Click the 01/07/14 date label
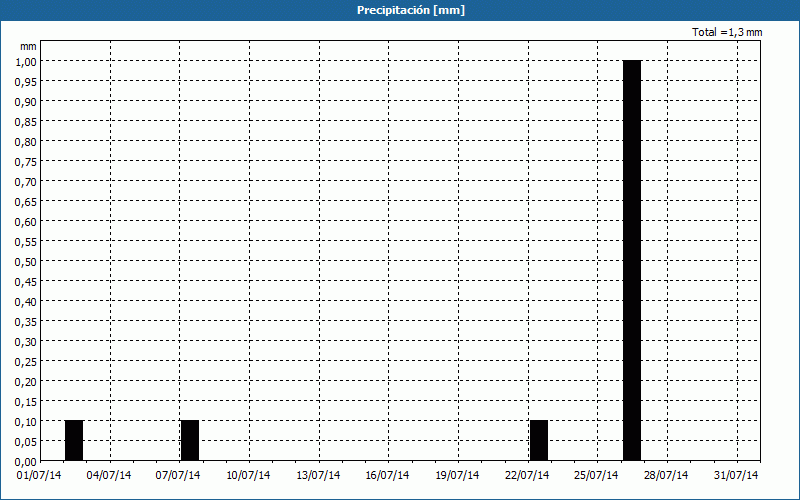The height and width of the screenshot is (500, 800). point(39,475)
